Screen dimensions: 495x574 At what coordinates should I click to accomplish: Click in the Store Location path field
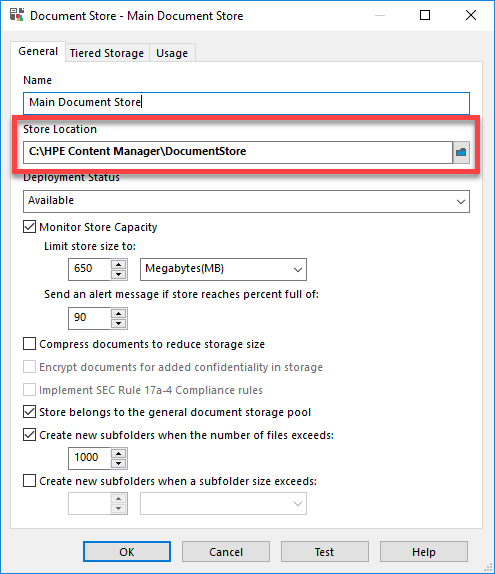click(x=238, y=152)
